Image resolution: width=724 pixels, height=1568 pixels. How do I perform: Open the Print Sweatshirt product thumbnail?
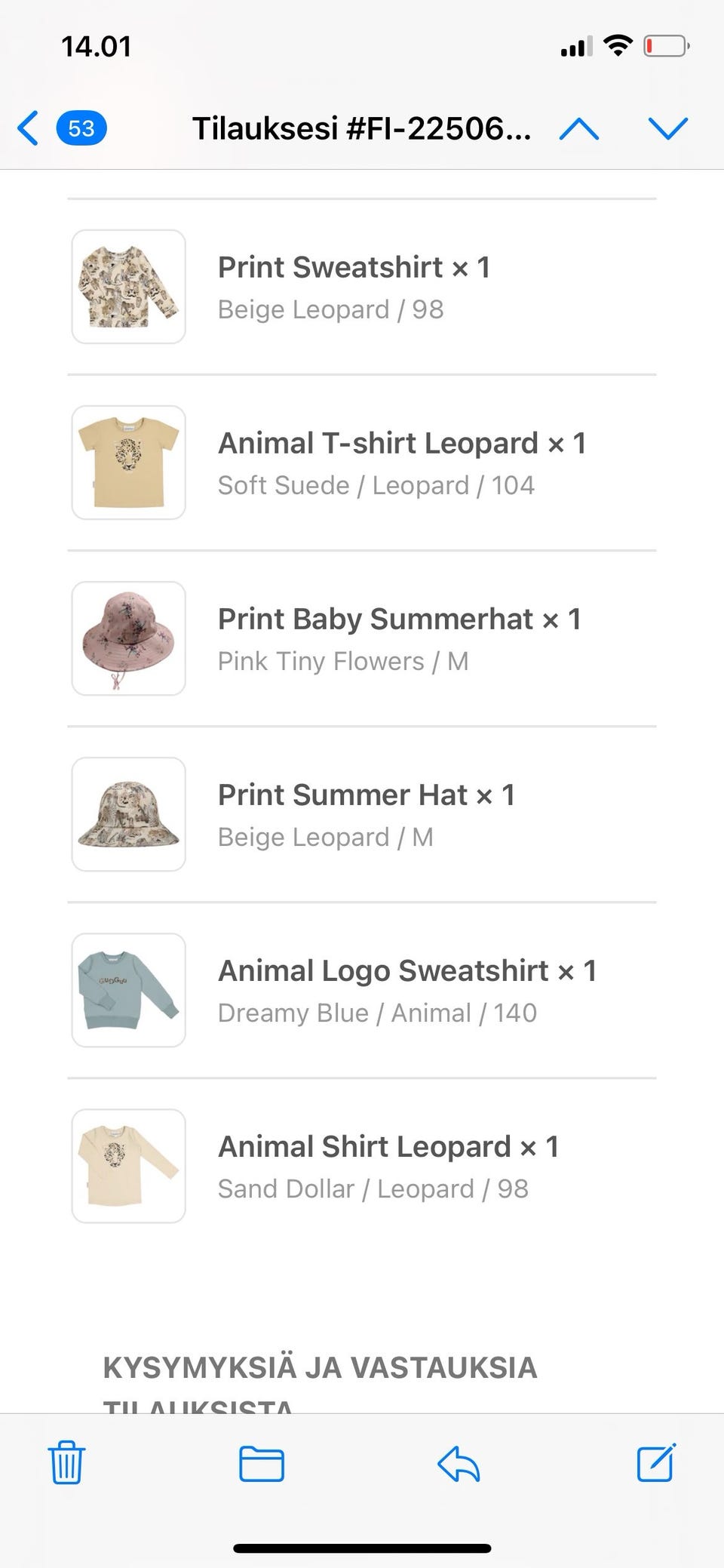pos(129,287)
